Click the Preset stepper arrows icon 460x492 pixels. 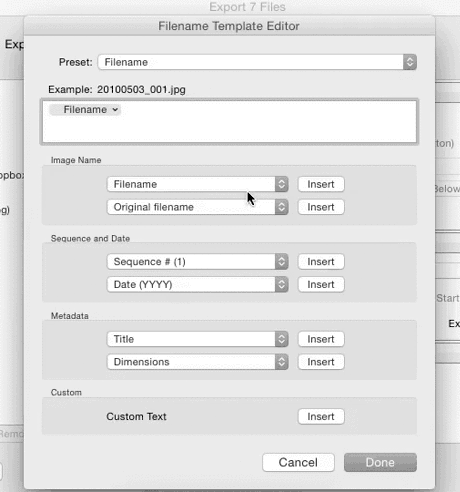pos(410,62)
